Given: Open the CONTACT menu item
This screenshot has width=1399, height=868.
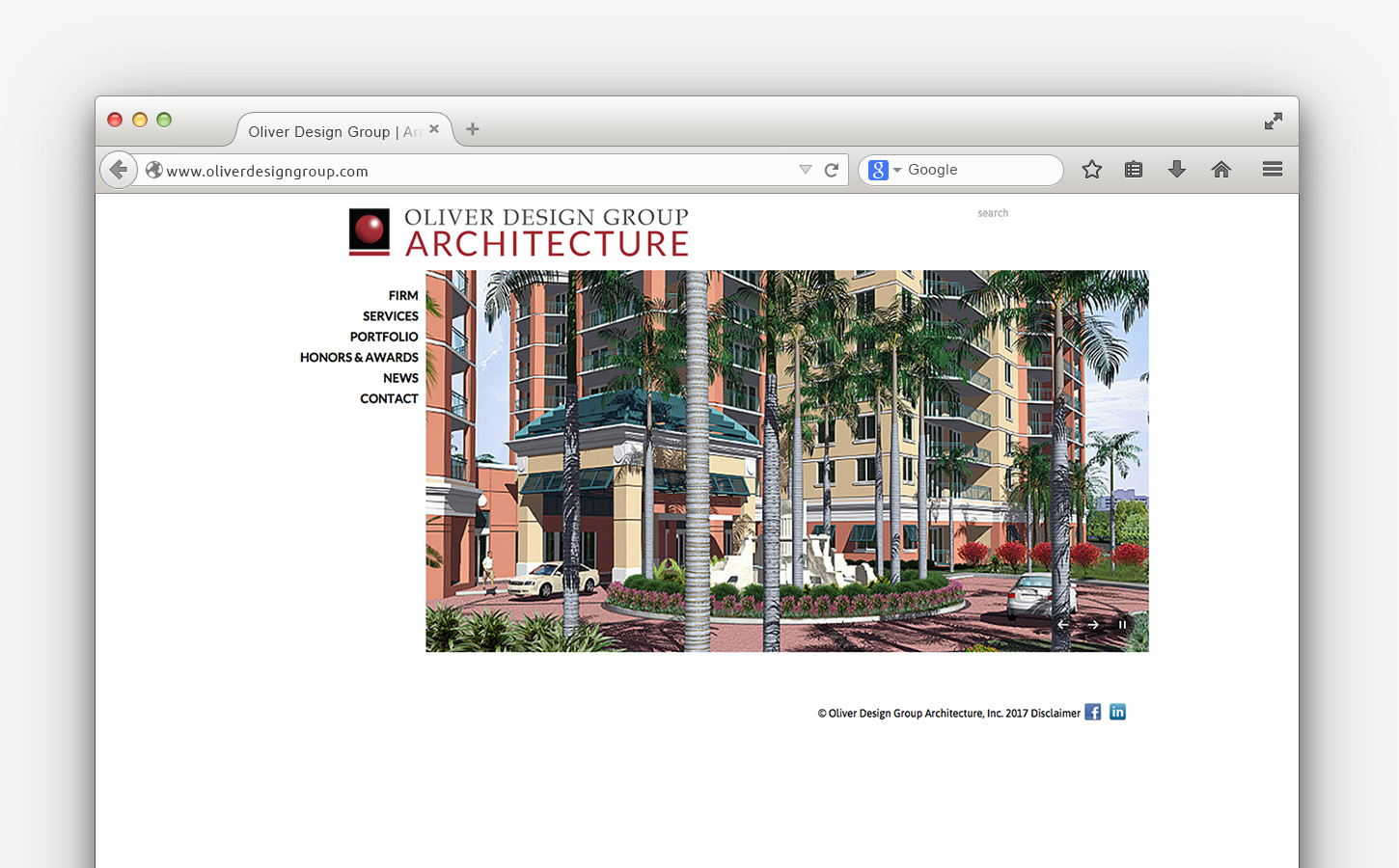Looking at the screenshot, I should click(x=389, y=399).
